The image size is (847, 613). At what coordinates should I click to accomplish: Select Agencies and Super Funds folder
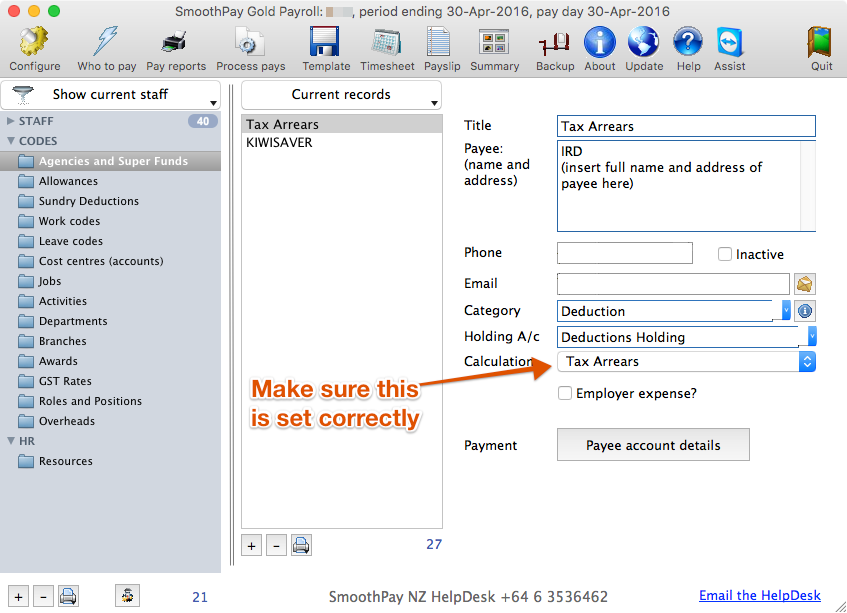pos(111,161)
